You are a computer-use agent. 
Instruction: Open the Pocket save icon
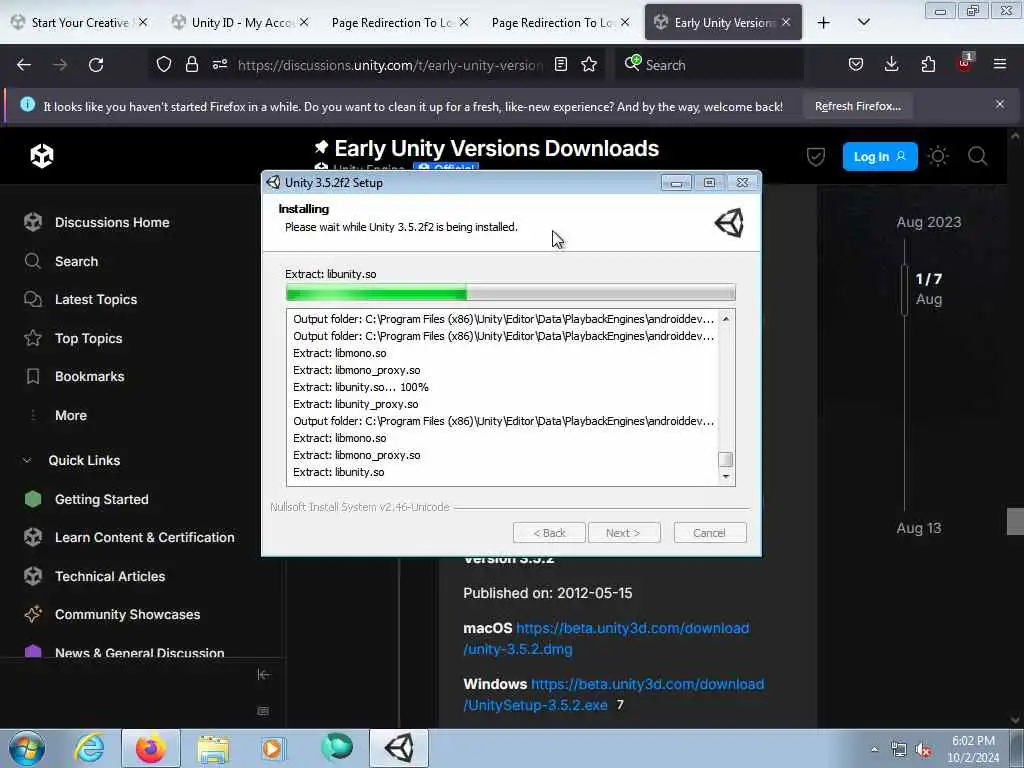pyautogui.click(x=856, y=64)
